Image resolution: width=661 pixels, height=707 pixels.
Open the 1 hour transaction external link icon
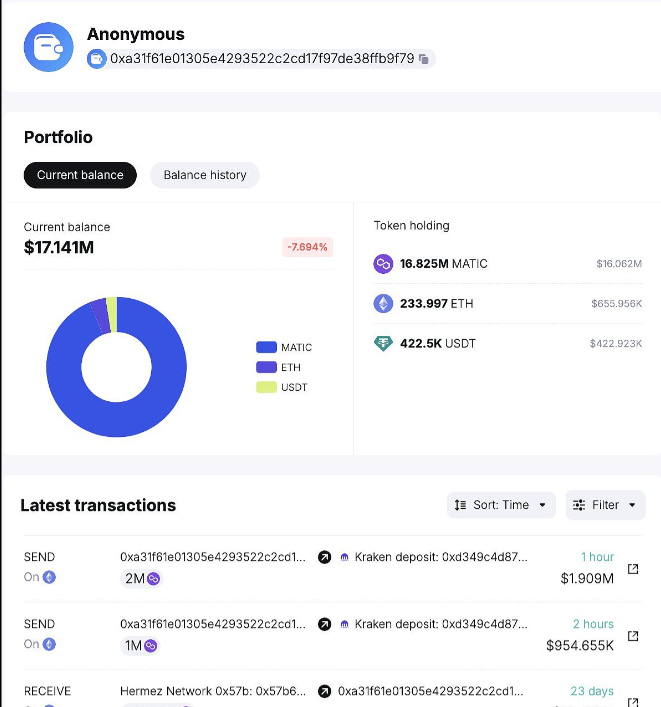click(x=633, y=569)
